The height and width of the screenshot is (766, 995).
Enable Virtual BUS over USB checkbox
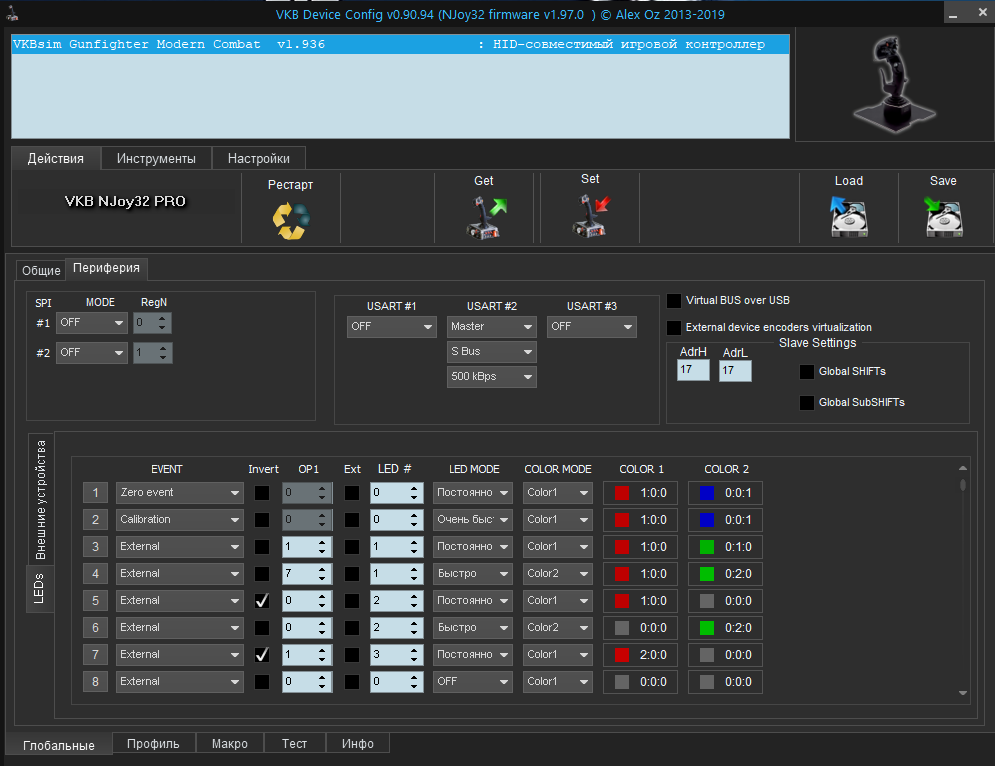(675, 301)
